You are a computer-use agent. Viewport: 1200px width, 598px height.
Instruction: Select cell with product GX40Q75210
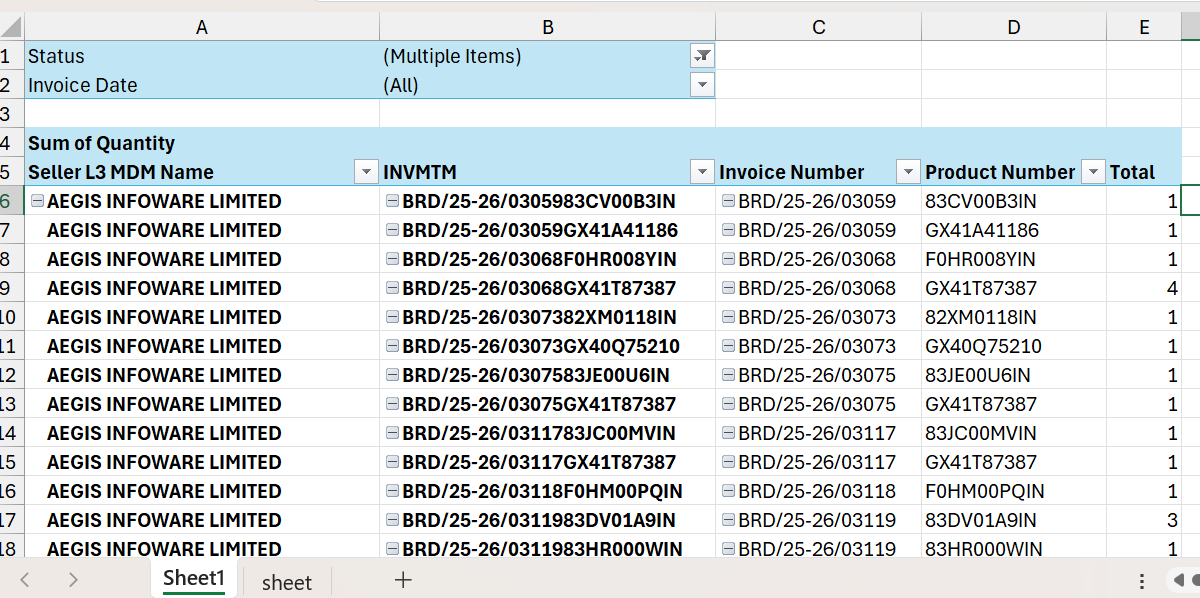tap(1012, 346)
